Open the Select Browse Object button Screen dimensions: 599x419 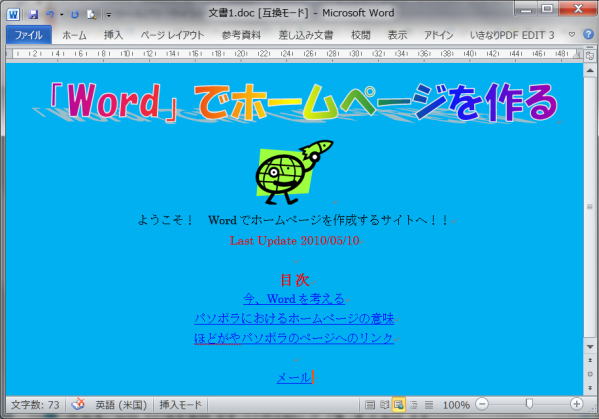590,374
